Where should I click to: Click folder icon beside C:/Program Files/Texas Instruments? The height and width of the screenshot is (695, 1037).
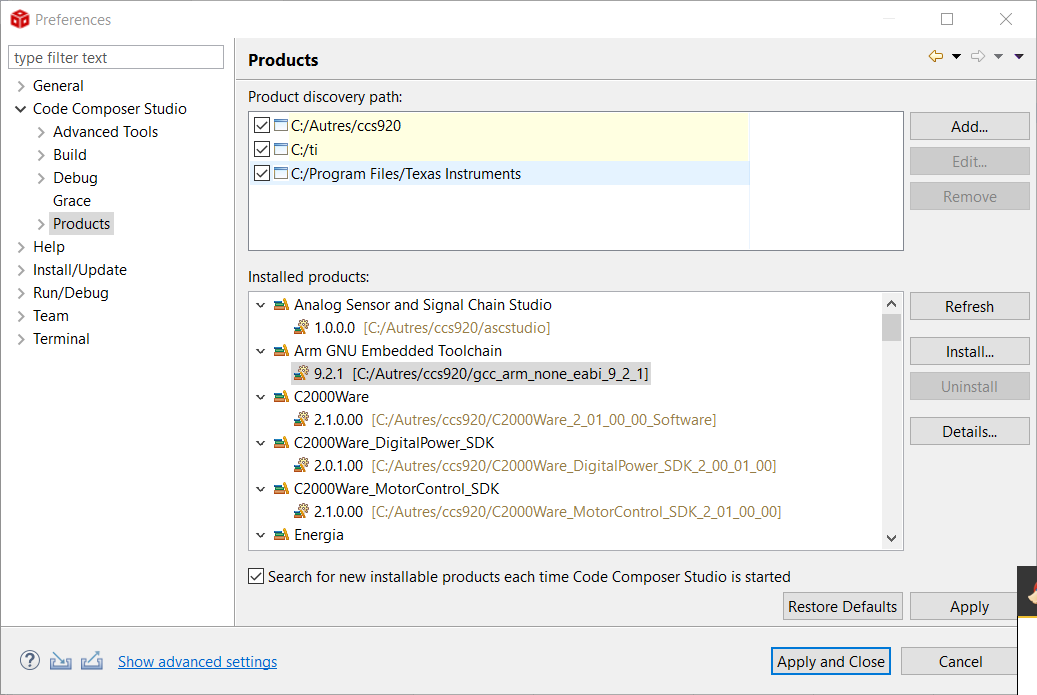point(281,173)
